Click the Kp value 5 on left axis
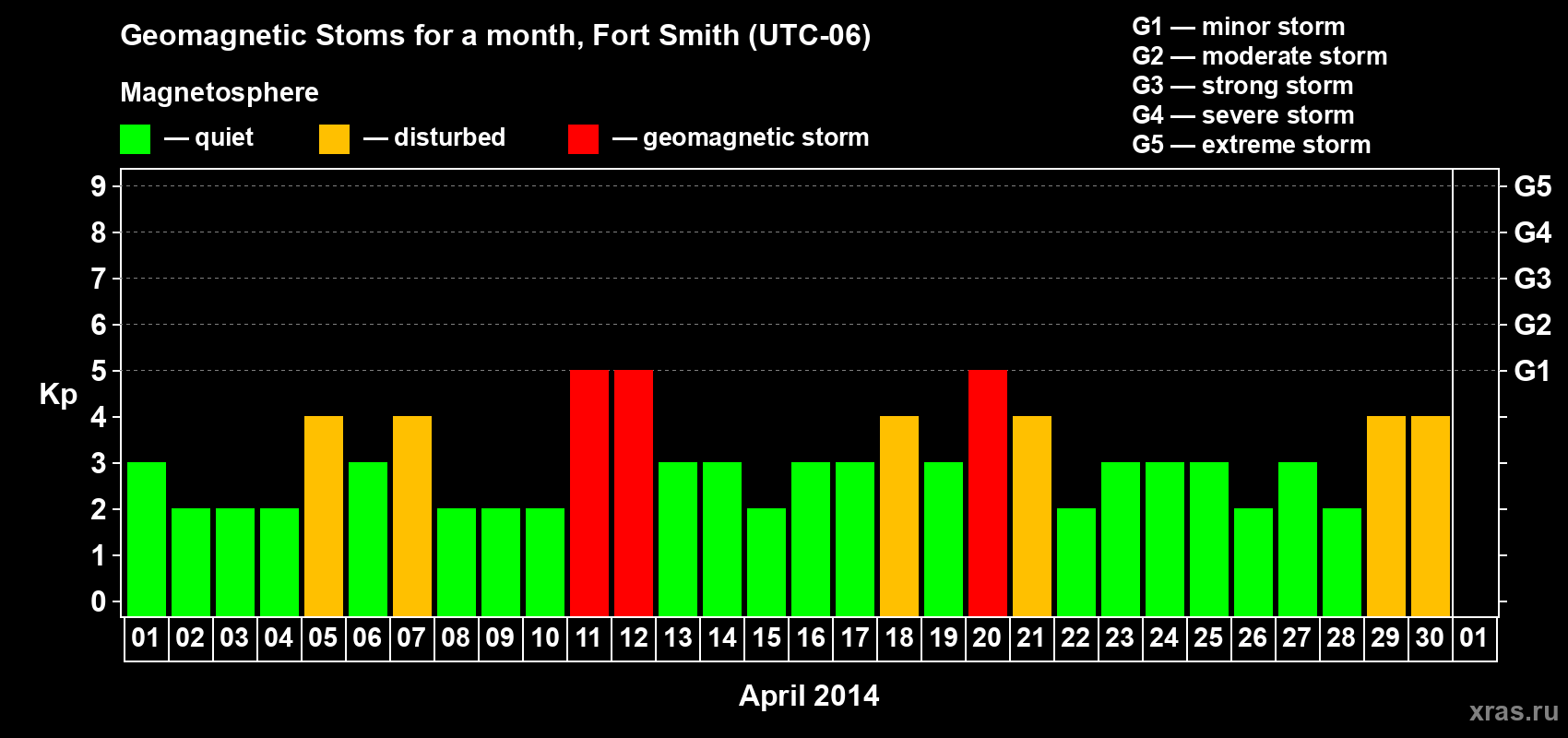1568x738 pixels. click(x=99, y=371)
